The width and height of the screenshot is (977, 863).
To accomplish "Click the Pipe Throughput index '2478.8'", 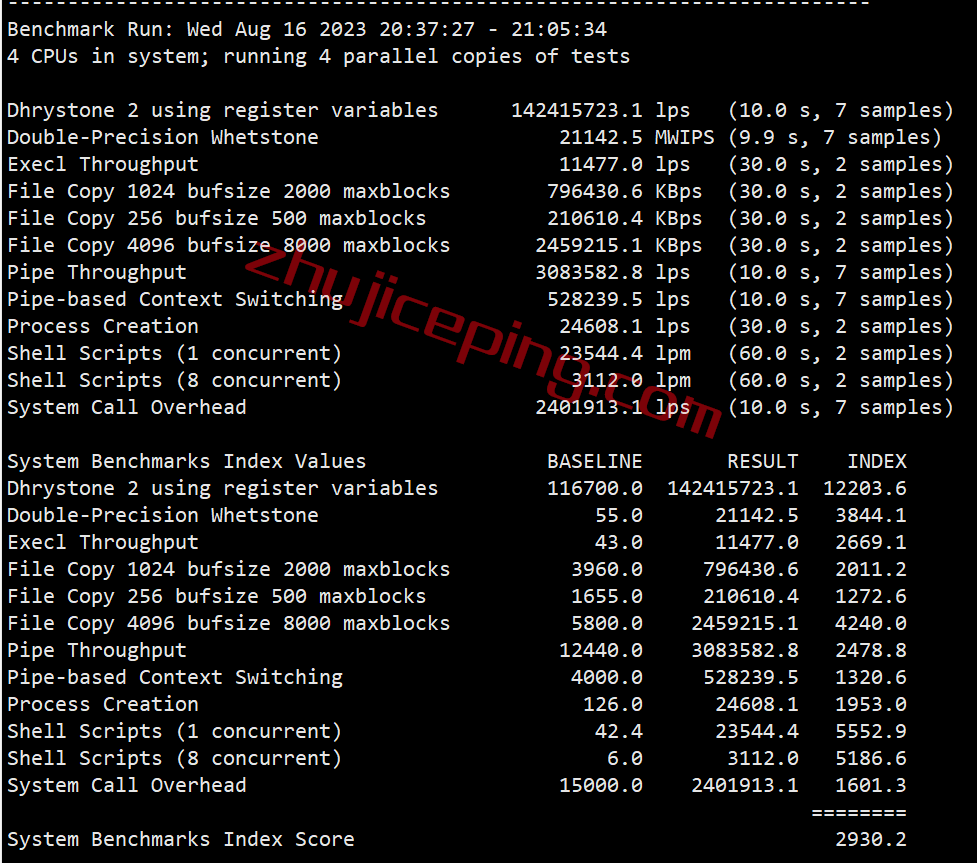I will 870,651.
